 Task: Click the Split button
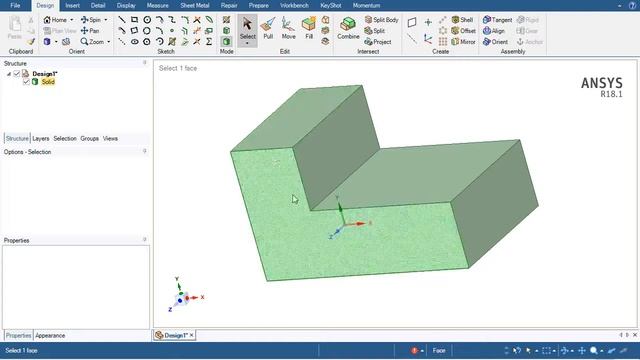click(375, 31)
